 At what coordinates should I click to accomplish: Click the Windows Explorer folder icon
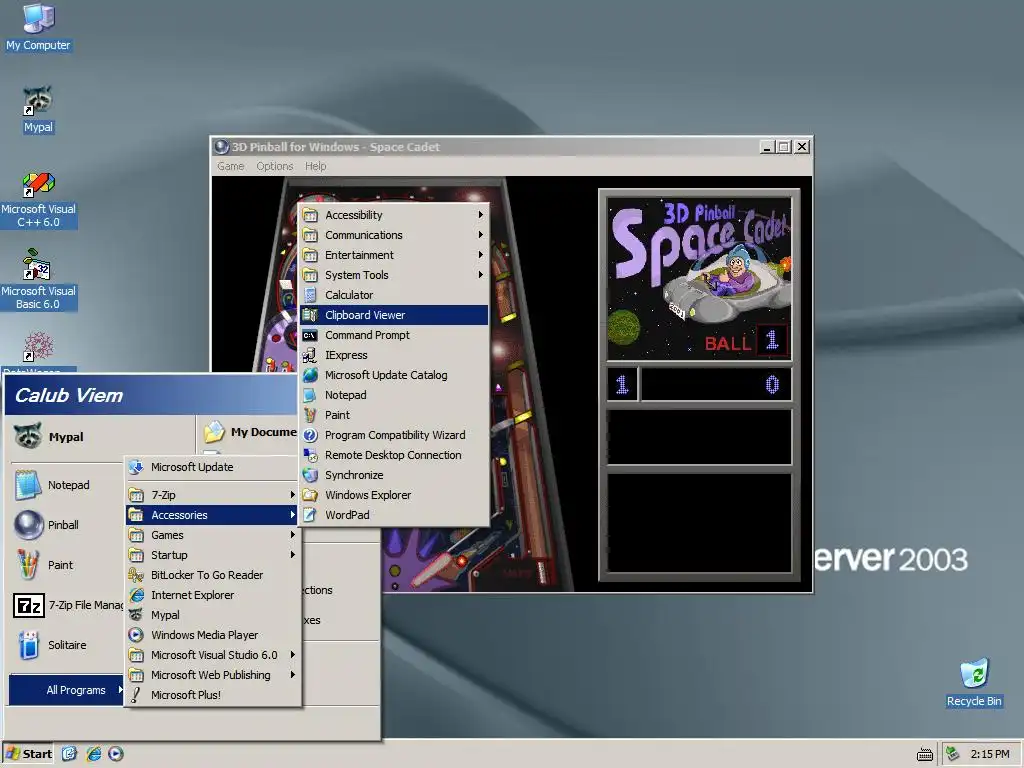coord(310,495)
